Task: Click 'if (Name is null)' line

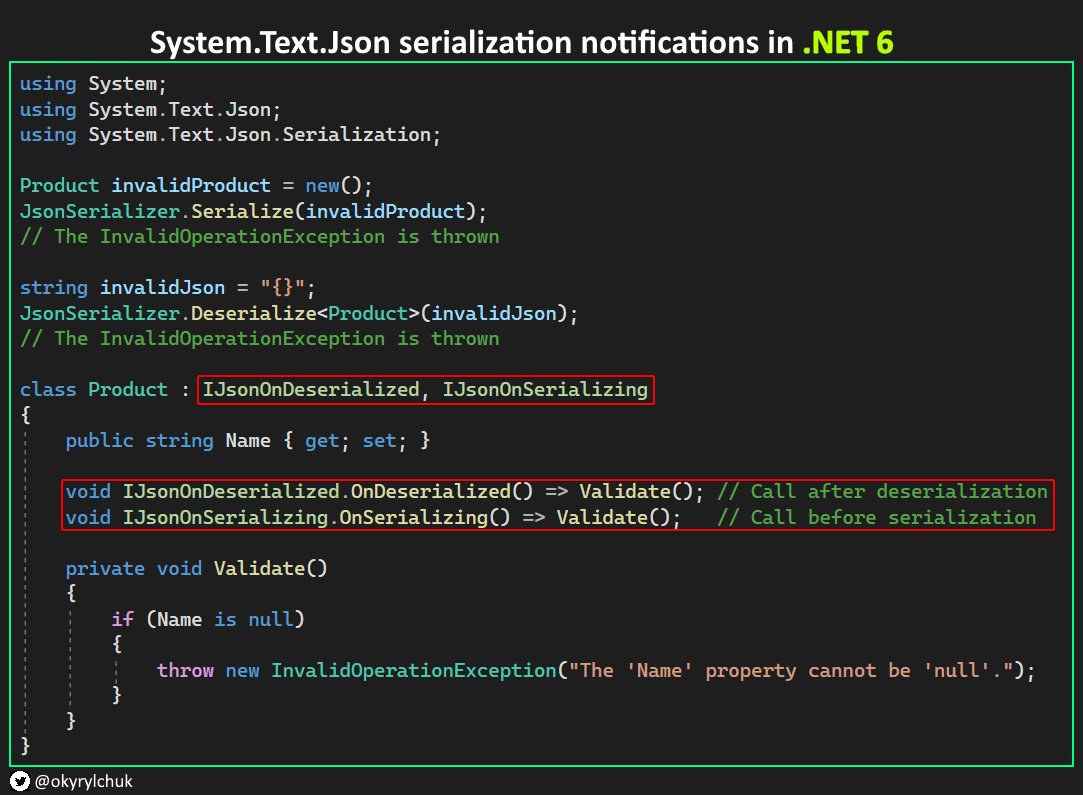Action: pyautogui.click(x=207, y=620)
